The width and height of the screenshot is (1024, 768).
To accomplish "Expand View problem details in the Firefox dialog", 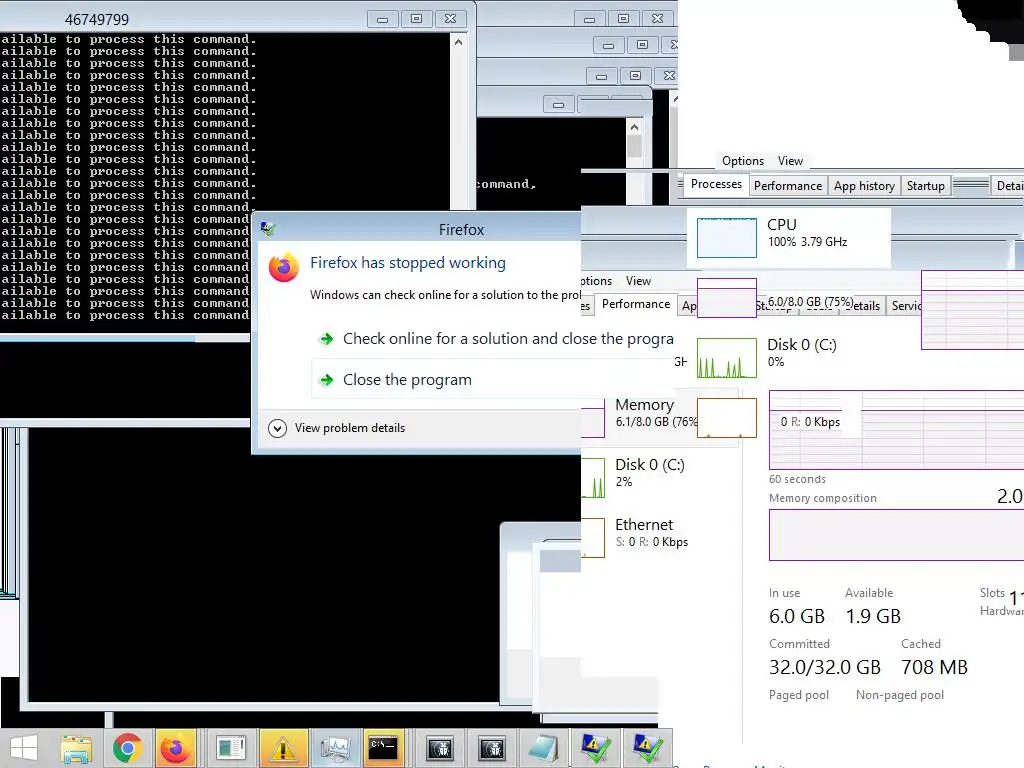I will (337, 428).
